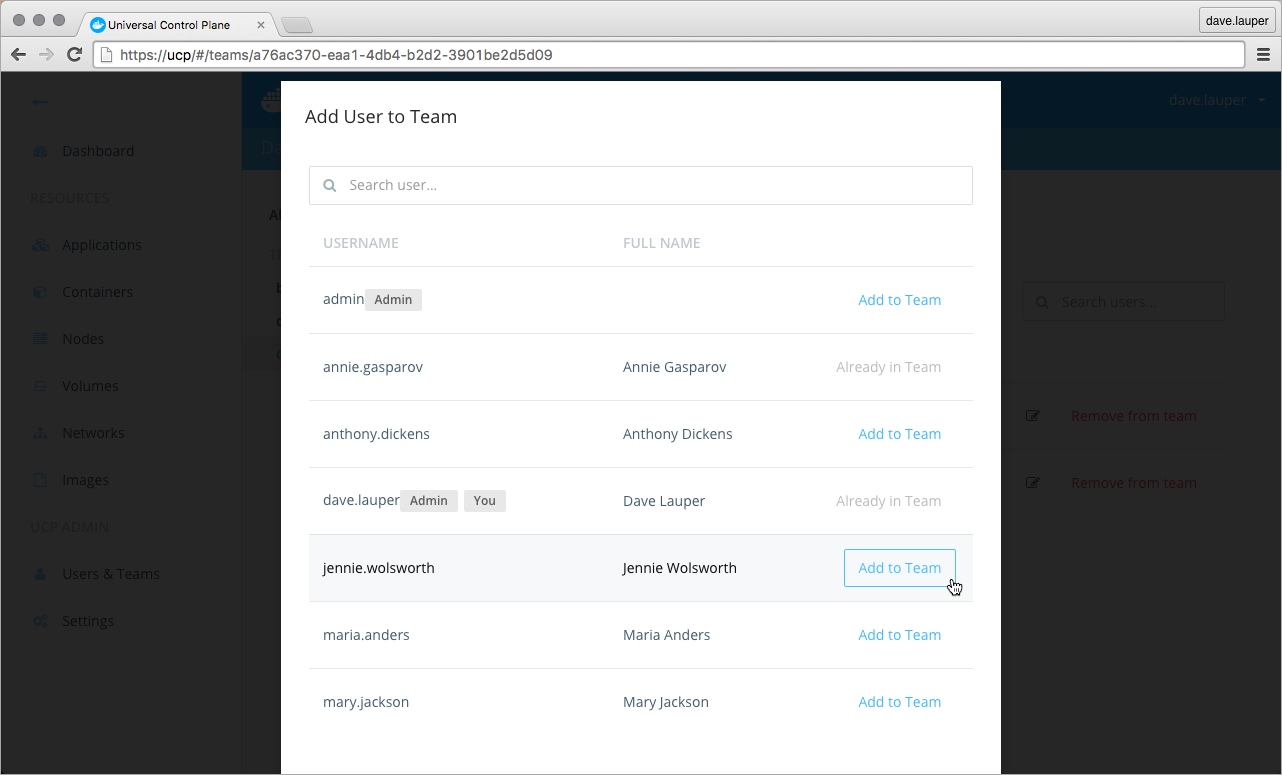The height and width of the screenshot is (775, 1282).
Task: Click the Networks sidebar icon
Action: pos(40,434)
